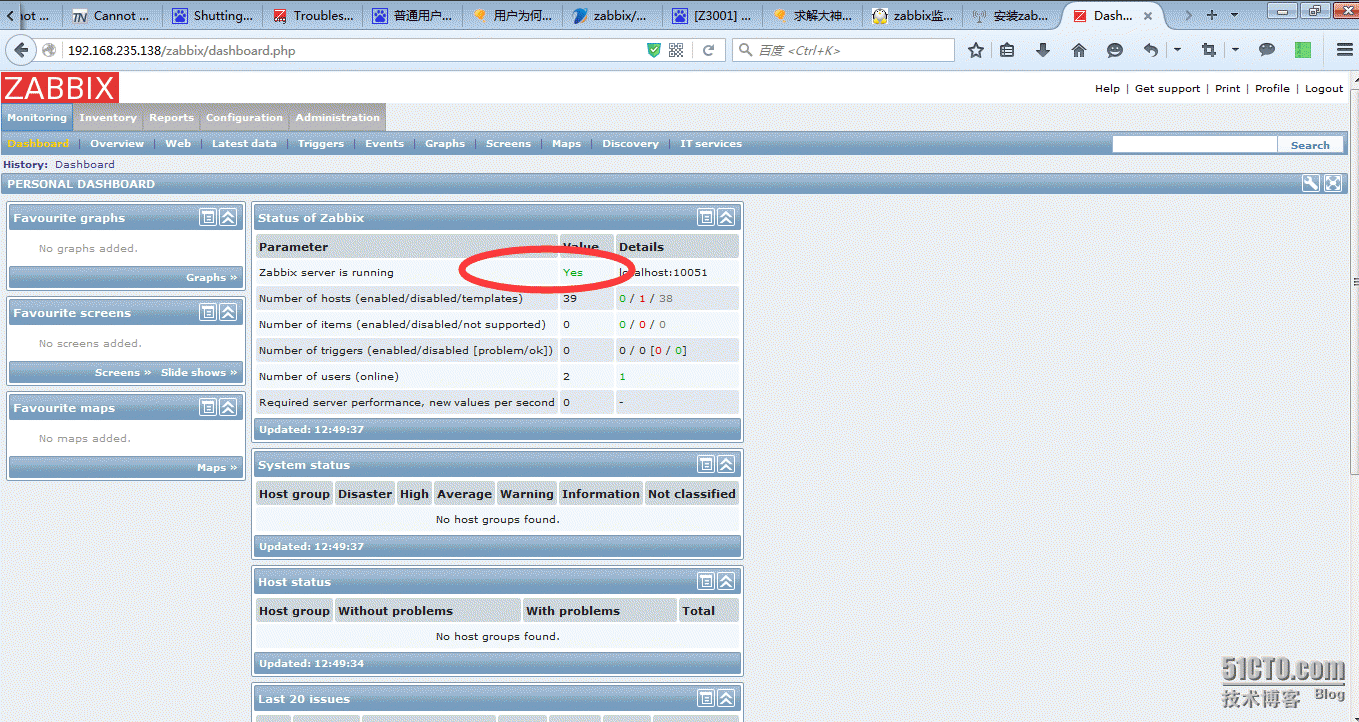Open the Administration main tab
This screenshot has width=1359, height=722.
(x=337, y=117)
